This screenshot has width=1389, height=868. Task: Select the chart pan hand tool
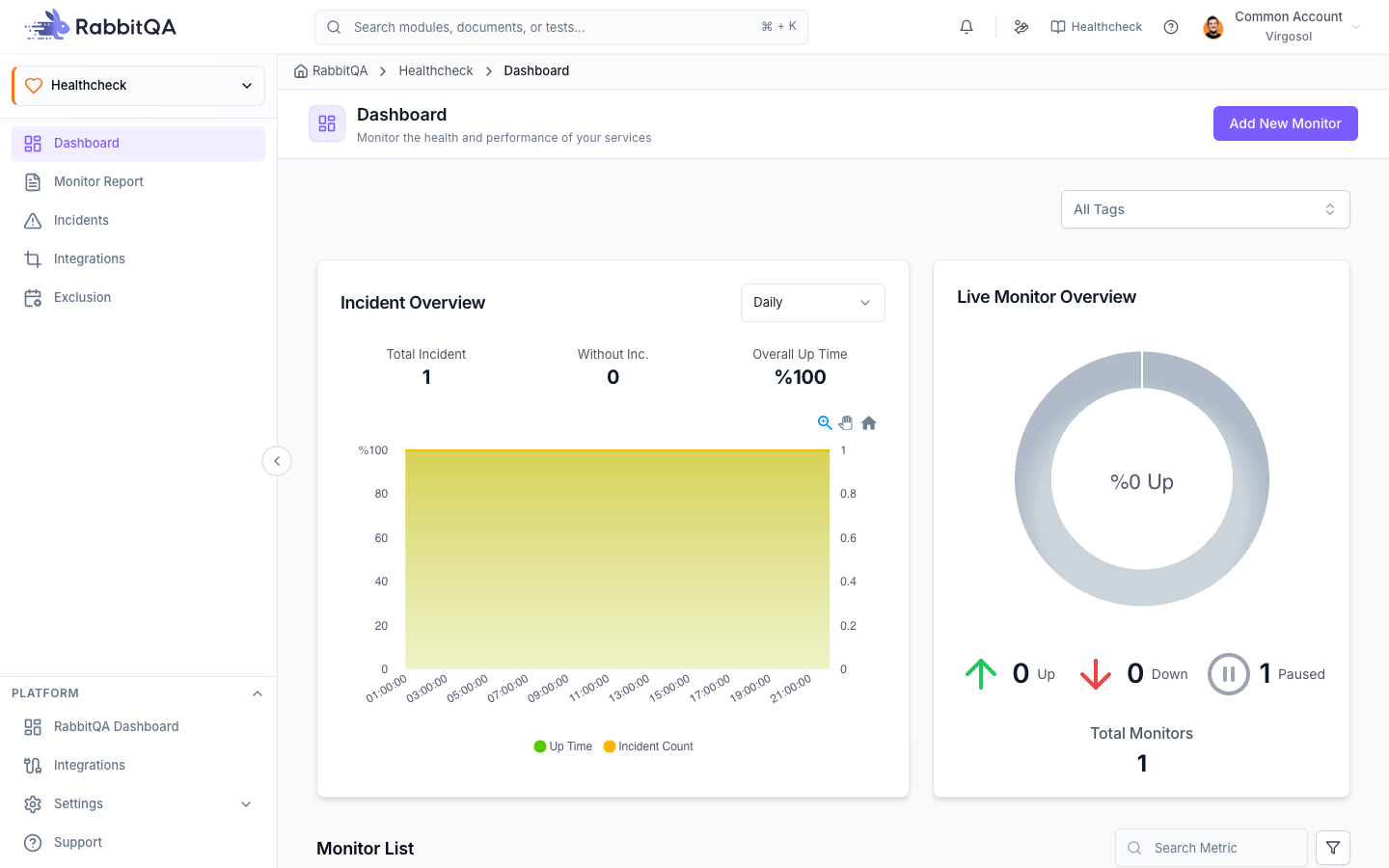(846, 422)
